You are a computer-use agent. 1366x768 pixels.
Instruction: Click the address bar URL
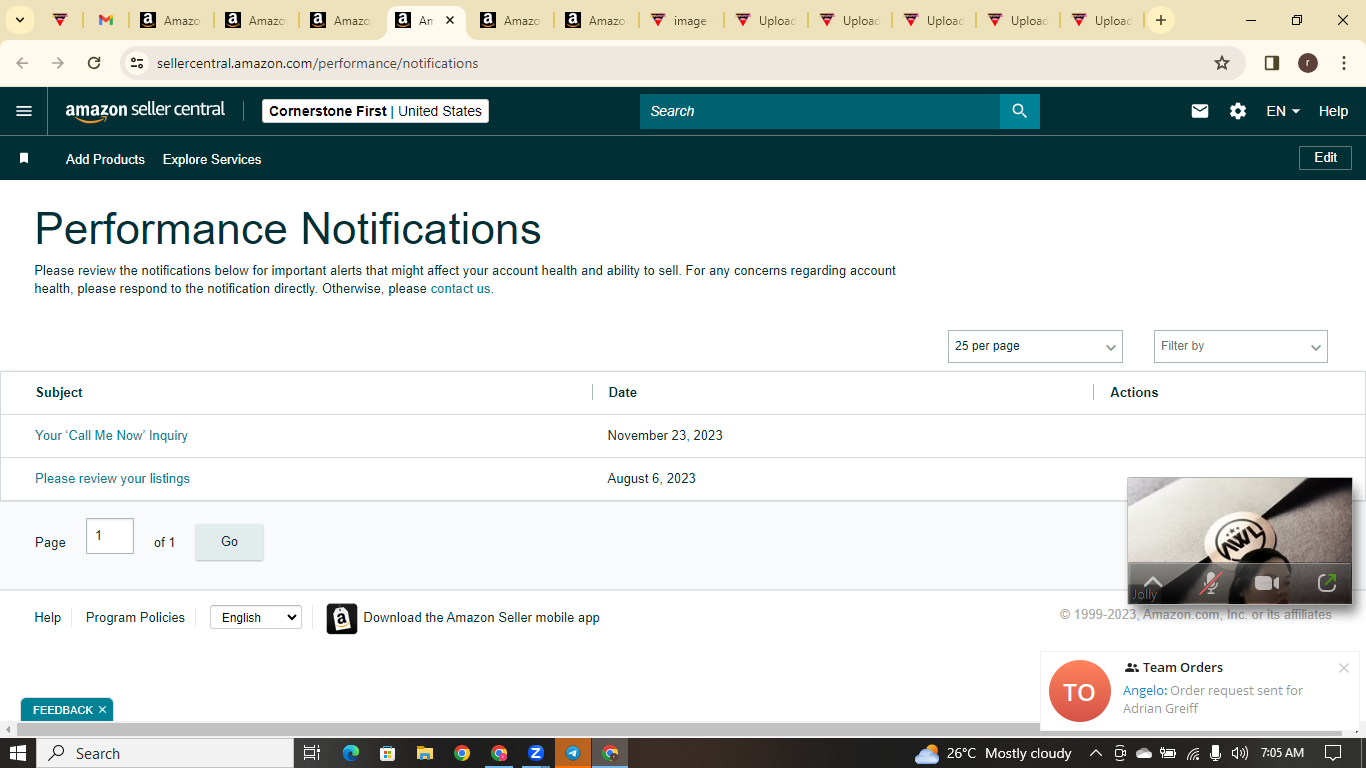(x=318, y=63)
